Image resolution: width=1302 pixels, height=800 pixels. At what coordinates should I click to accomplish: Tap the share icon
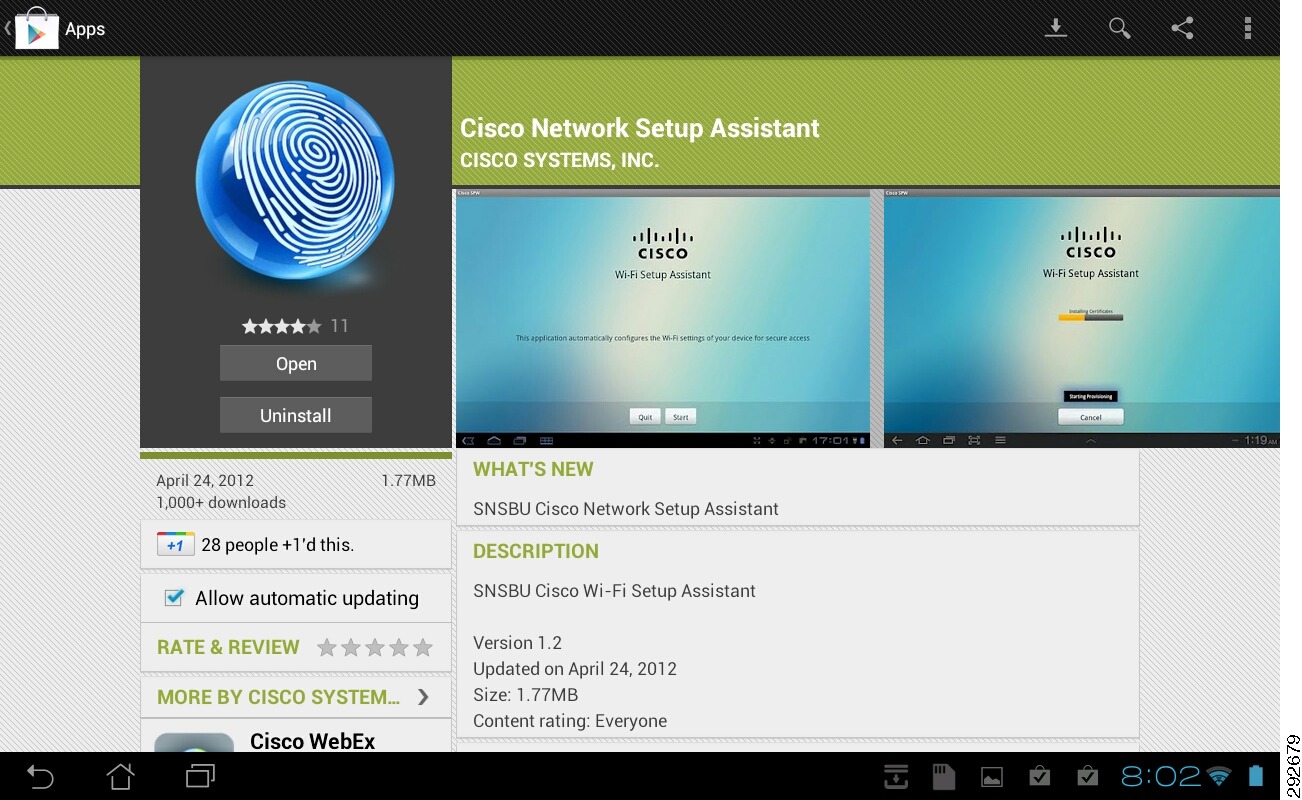pos(1183,28)
